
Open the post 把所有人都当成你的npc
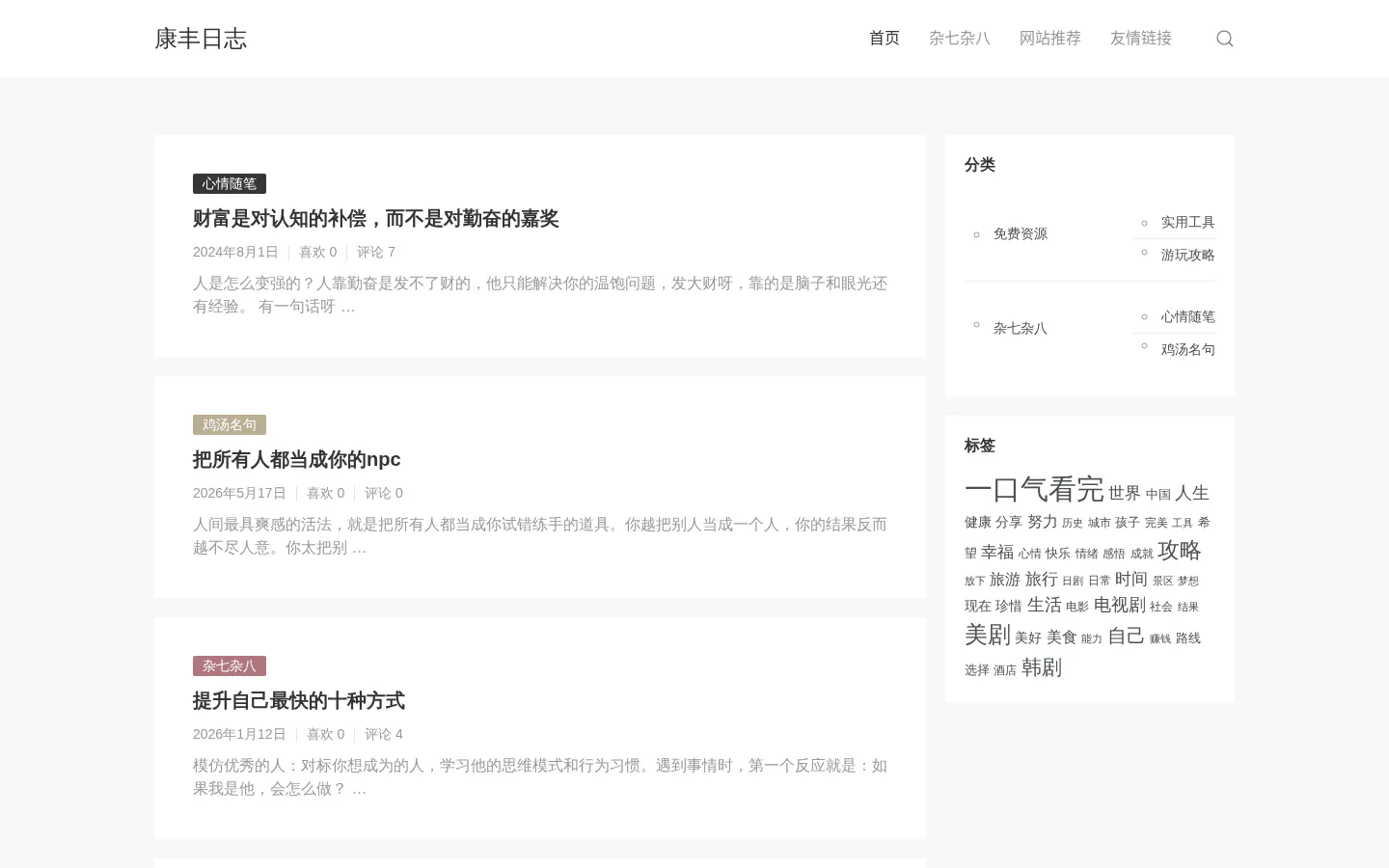click(297, 460)
